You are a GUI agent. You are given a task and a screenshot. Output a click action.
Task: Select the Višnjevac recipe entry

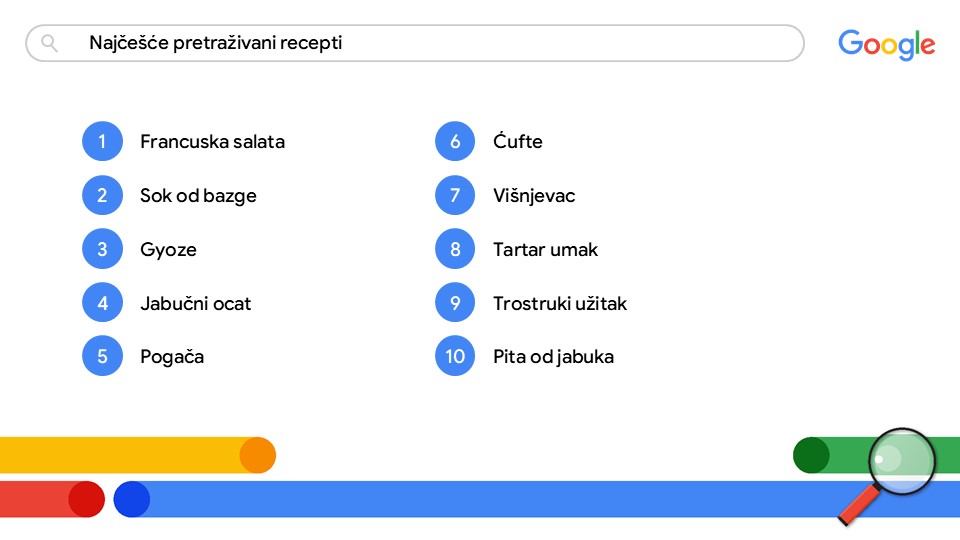[534, 196]
